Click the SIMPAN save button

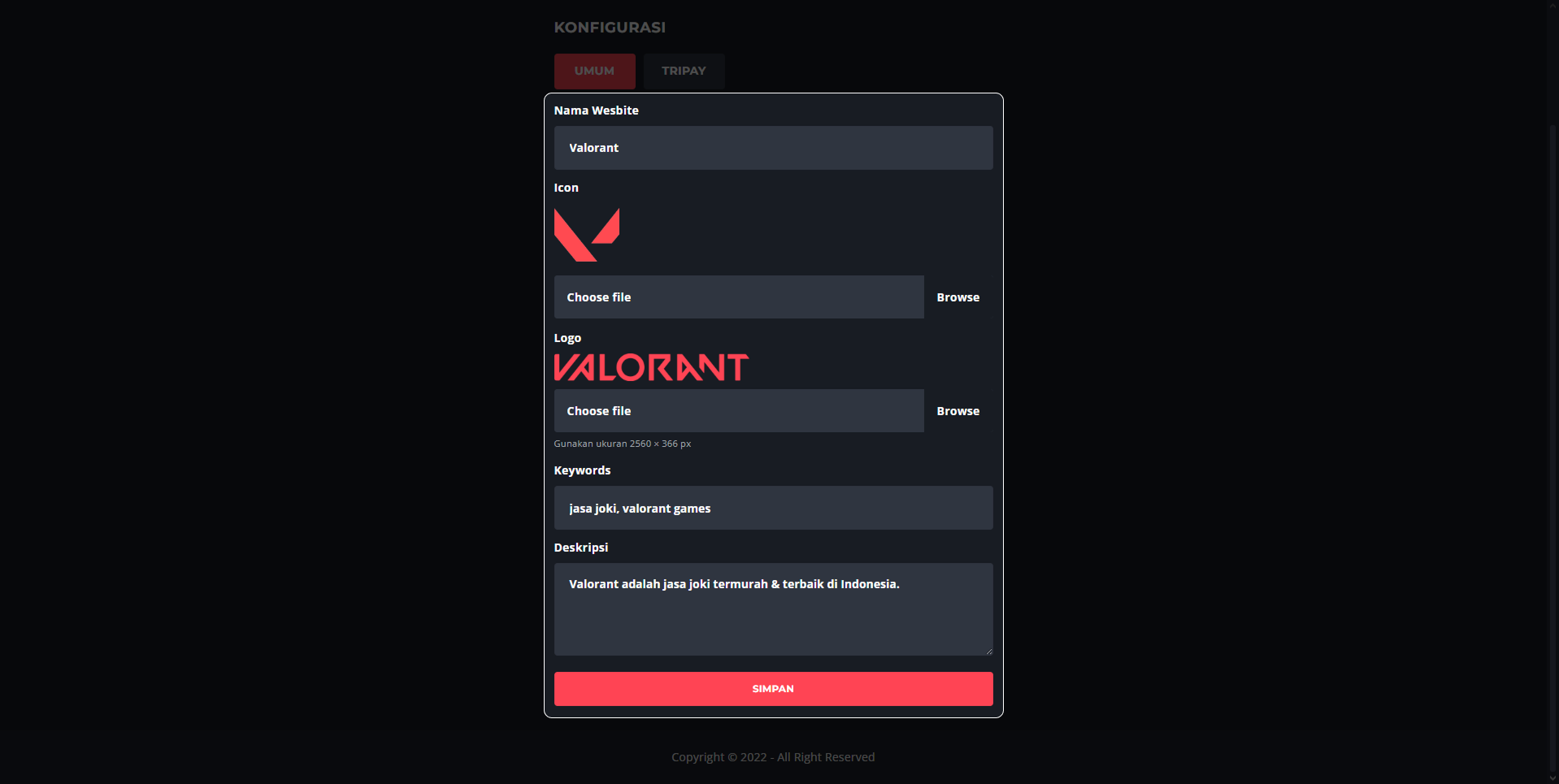coord(773,689)
